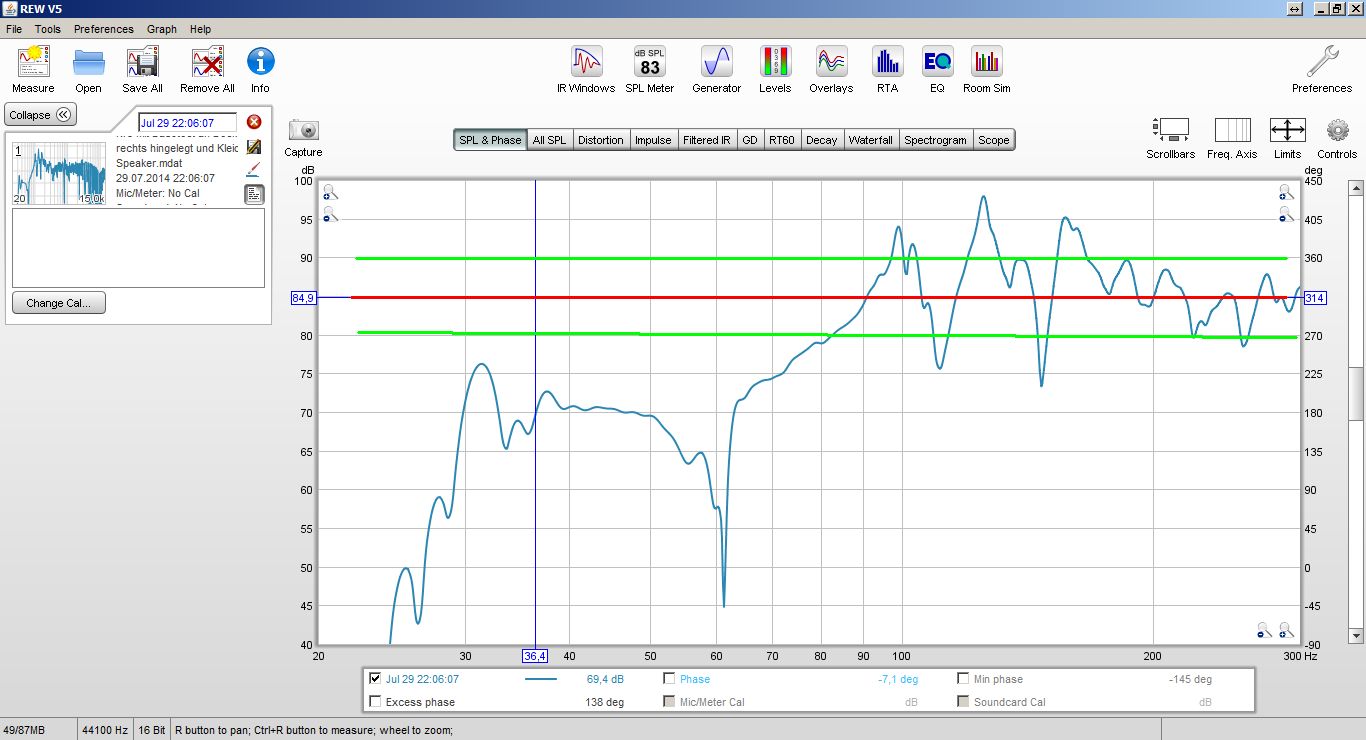The image size is (1366, 740).
Task: Click the measurement notes text area
Action: pos(138,248)
